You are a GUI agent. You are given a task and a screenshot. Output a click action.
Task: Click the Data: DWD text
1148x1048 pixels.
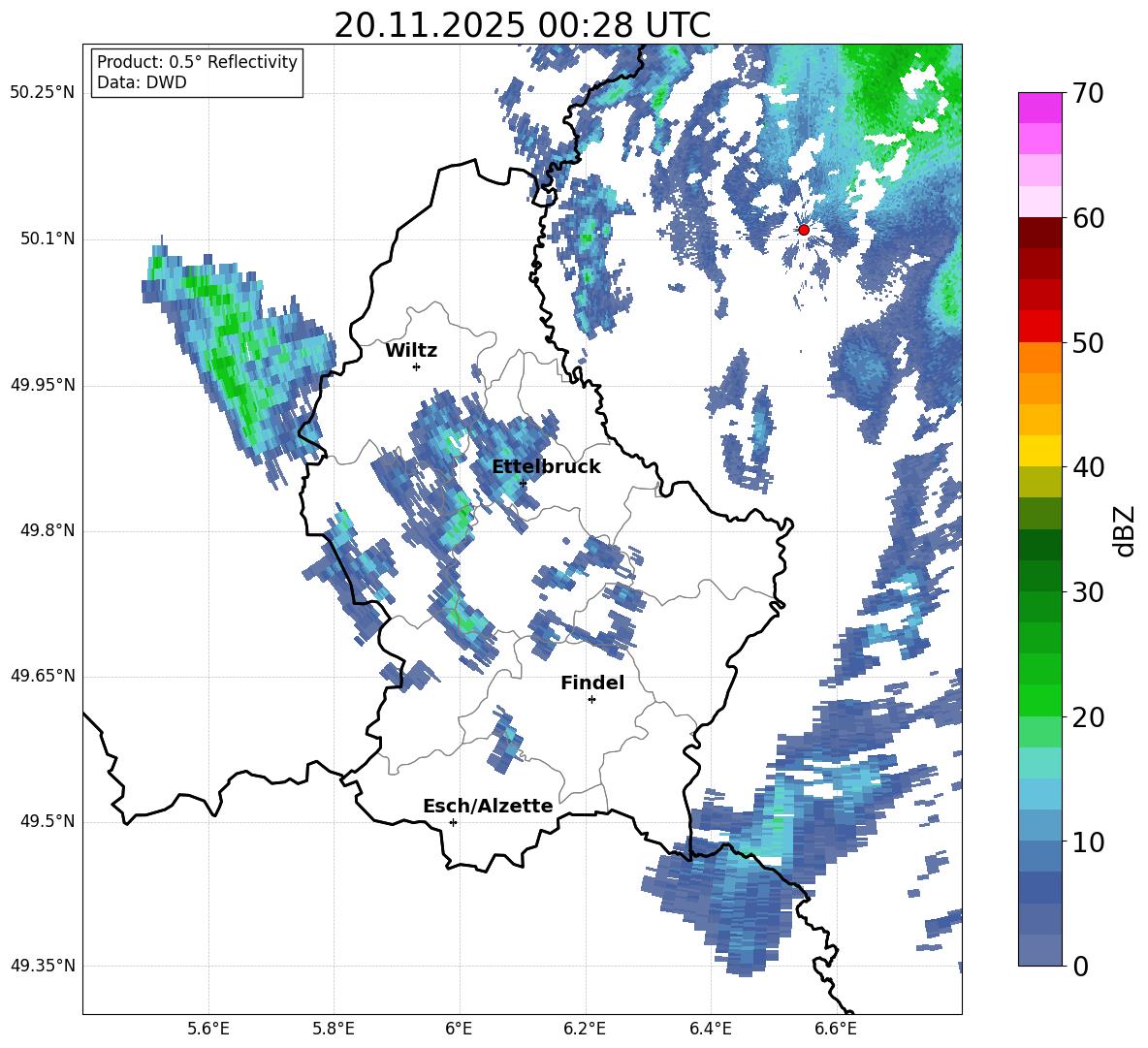(142, 82)
